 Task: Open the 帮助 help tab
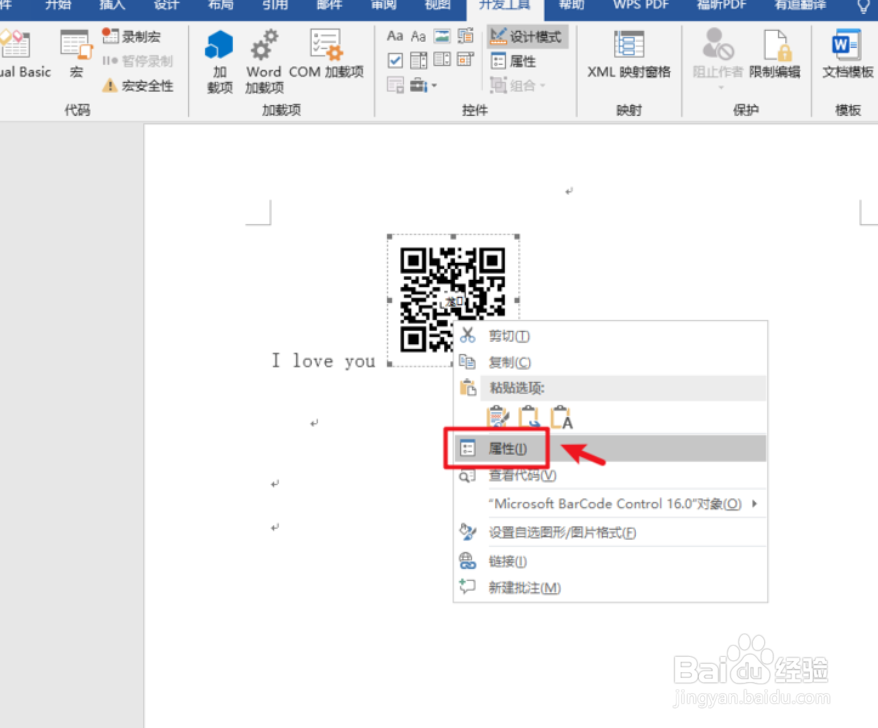(x=571, y=5)
